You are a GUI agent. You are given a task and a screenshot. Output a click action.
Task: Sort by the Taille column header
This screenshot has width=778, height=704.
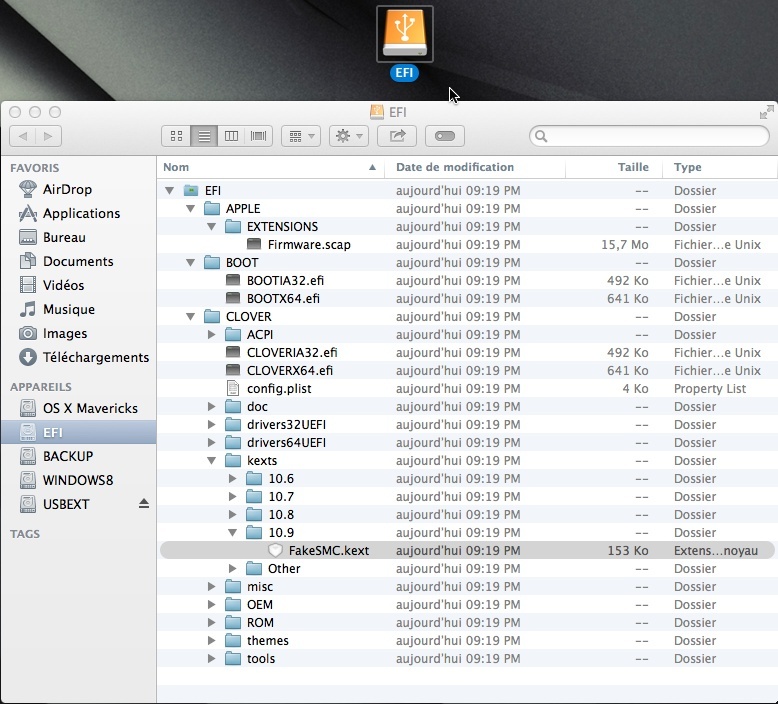(x=614, y=167)
